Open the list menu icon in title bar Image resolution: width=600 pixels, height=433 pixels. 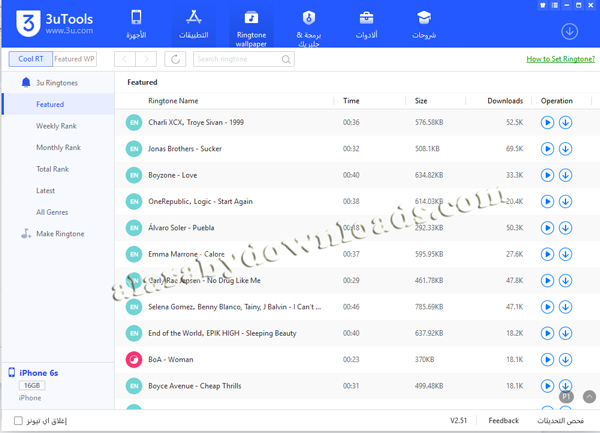tap(554, 5)
